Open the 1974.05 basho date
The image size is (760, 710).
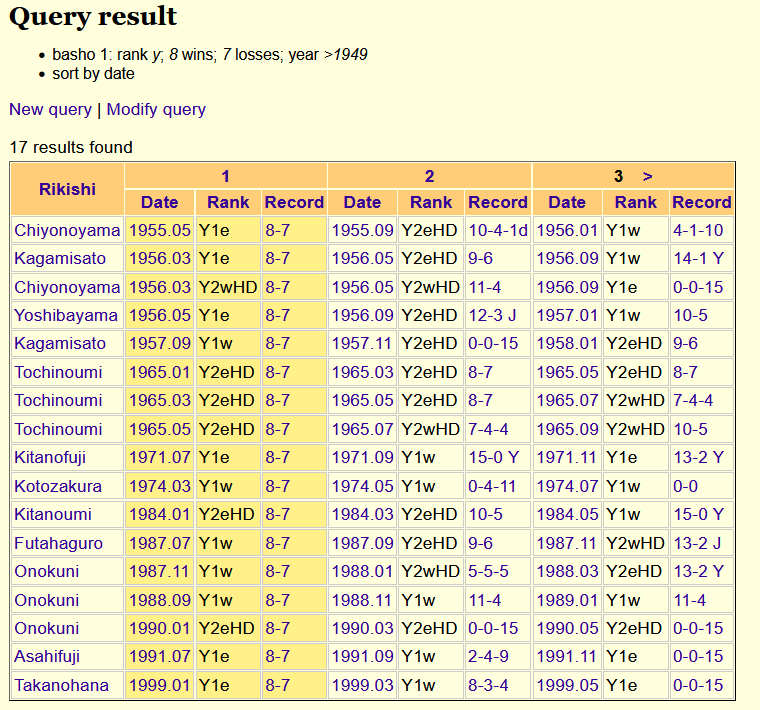[x=363, y=486]
